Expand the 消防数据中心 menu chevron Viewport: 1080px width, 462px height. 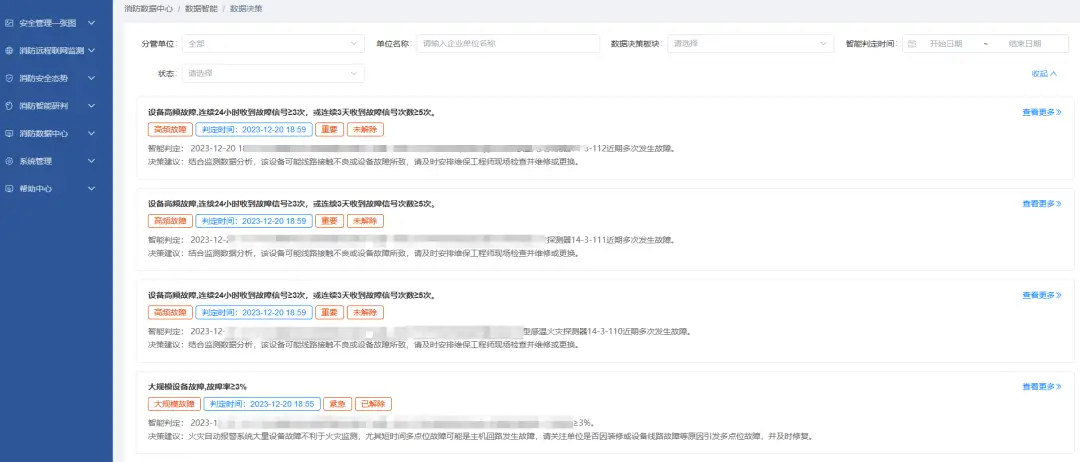[91, 133]
